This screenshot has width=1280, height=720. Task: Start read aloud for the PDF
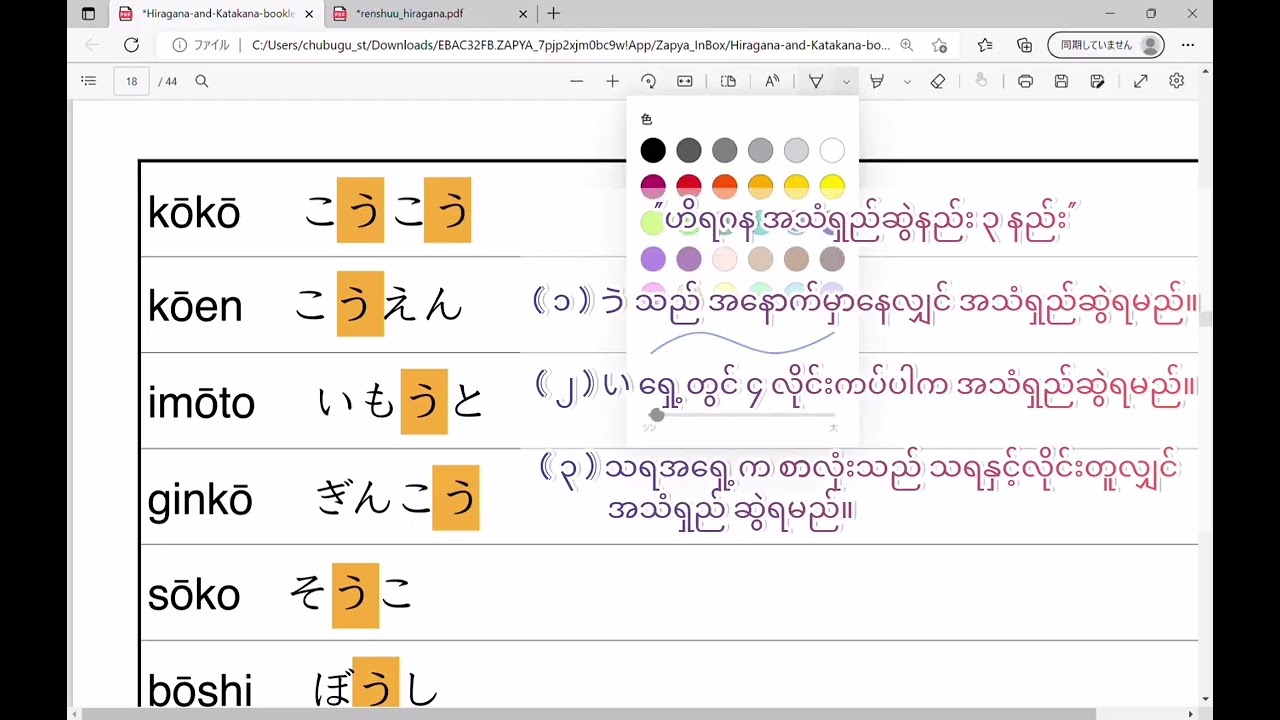(772, 81)
